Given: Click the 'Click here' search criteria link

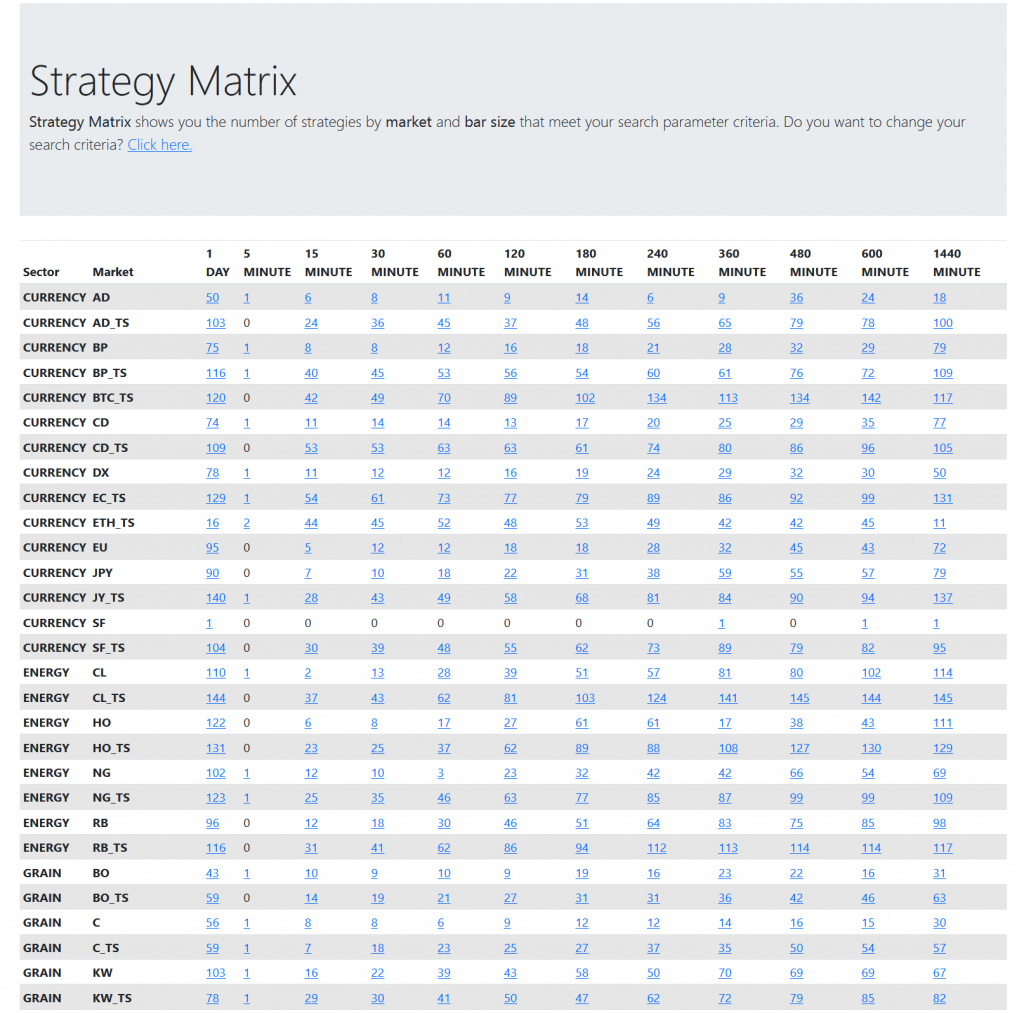Looking at the screenshot, I should pos(159,145).
